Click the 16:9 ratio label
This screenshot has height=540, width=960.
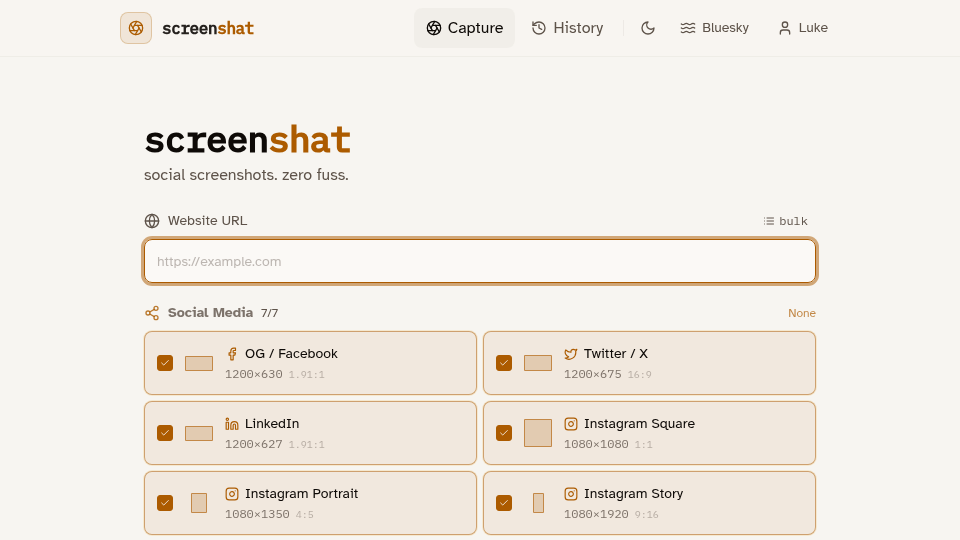(639, 375)
